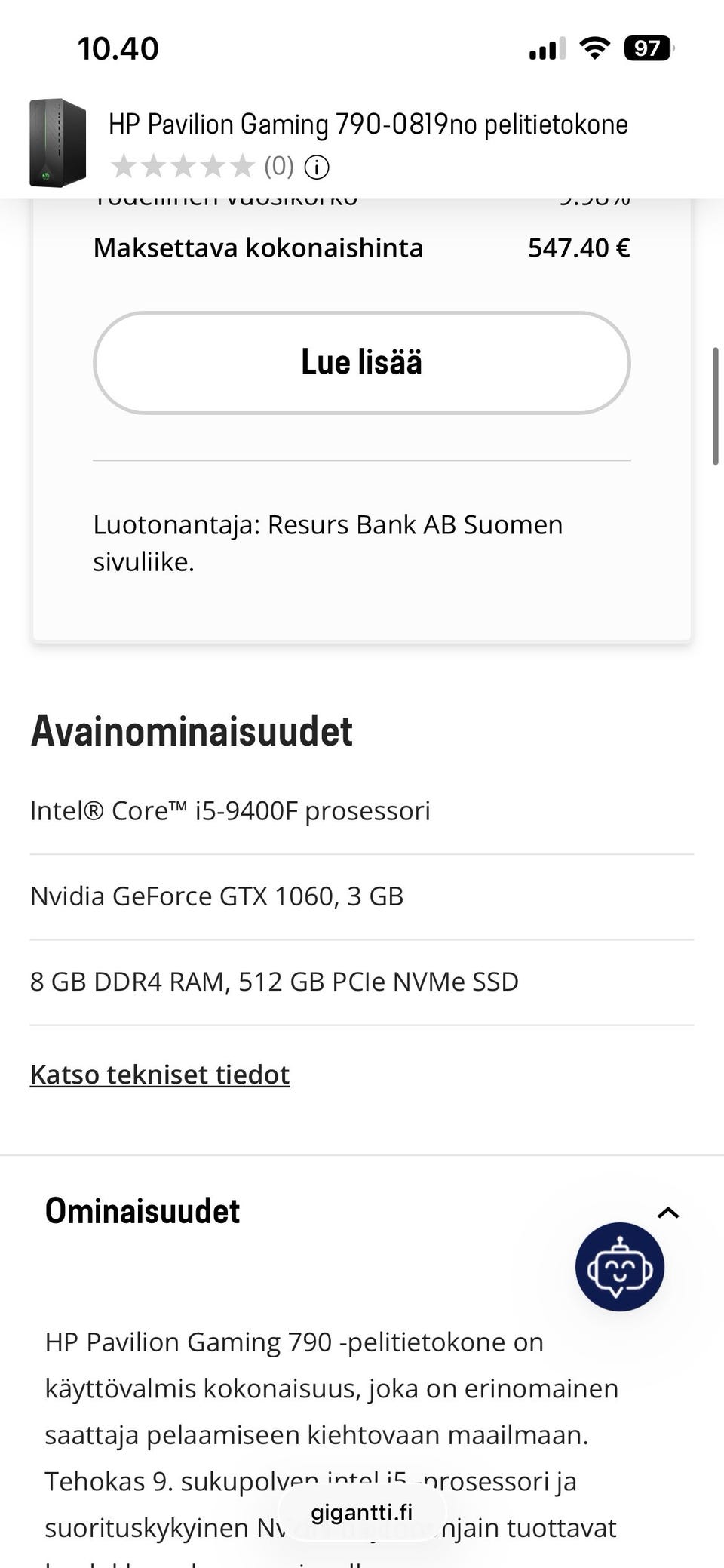Viewport: 724px width, 1568px height.
Task: Tap the Wi-Fi status icon
Action: click(594, 49)
